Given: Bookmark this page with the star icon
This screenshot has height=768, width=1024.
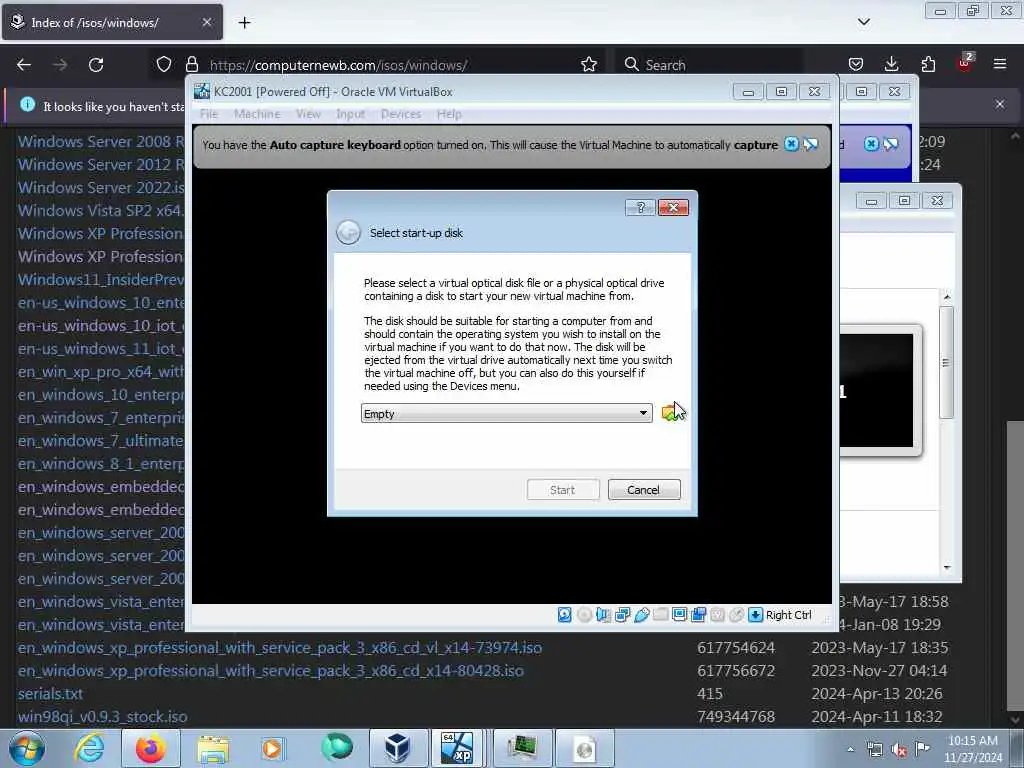Looking at the screenshot, I should click(x=588, y=65).
